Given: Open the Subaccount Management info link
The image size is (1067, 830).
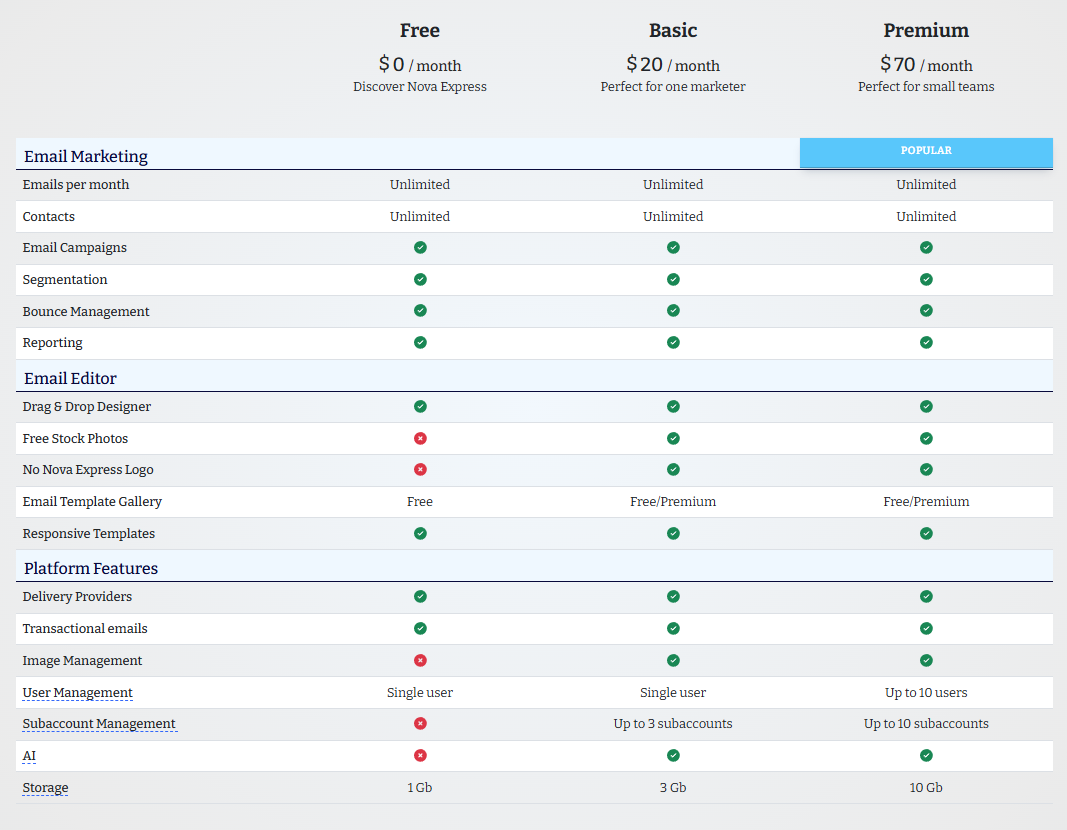Looking at the screenshot, I should pos(99,723).
